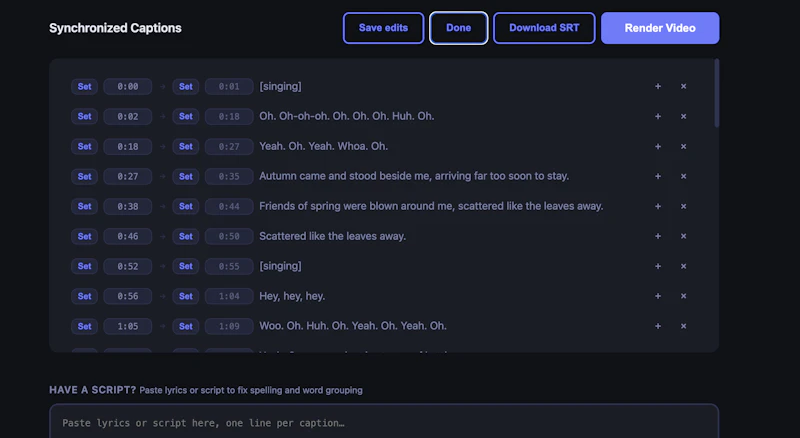Edit the 0:18 start time of 'Yeah. Oh.' row

coord(128,147)
